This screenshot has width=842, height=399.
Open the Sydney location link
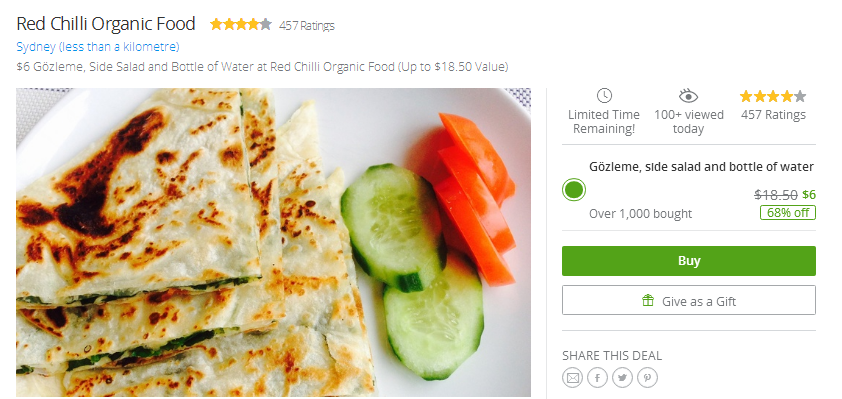(x=98, y=47)
